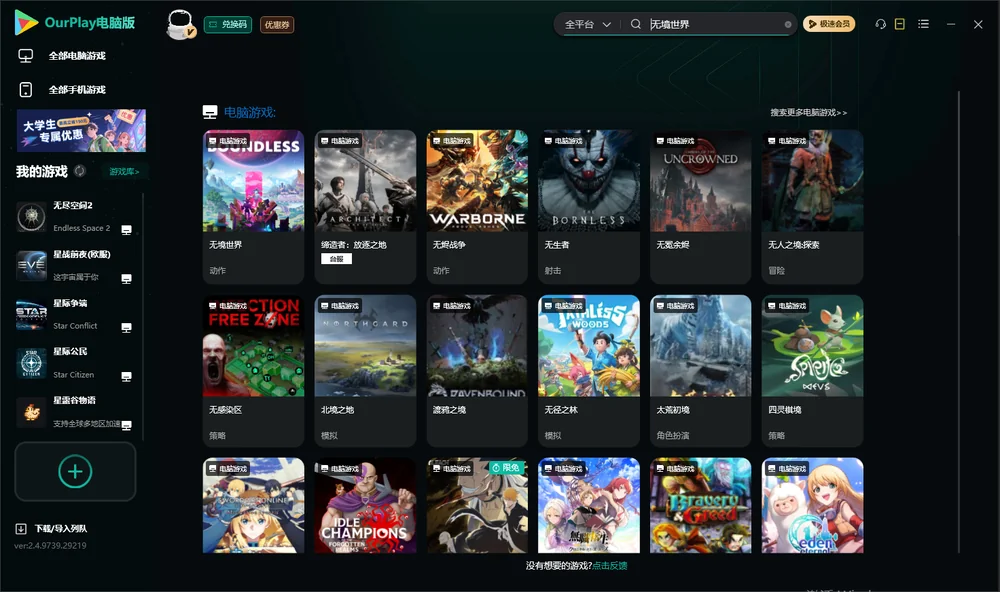Click the OurPlay logo icon

(x=26, y=23)
